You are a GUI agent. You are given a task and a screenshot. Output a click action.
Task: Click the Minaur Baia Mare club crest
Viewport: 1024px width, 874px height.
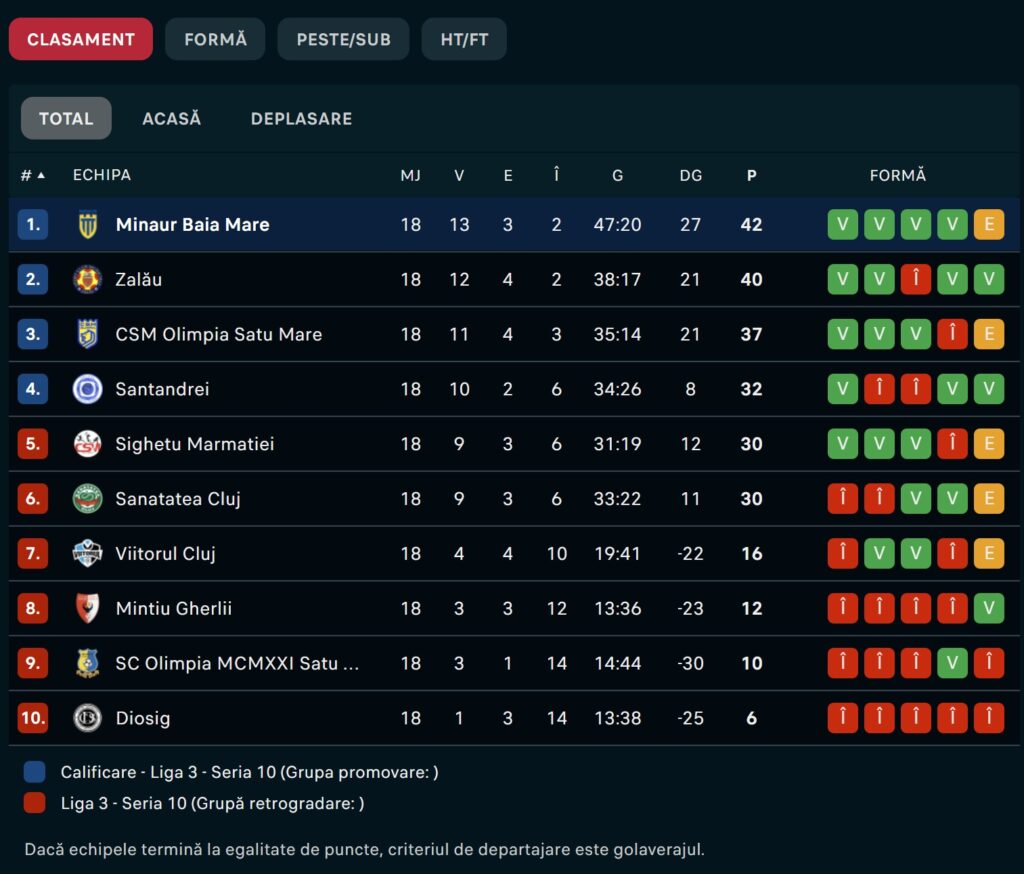88,225
